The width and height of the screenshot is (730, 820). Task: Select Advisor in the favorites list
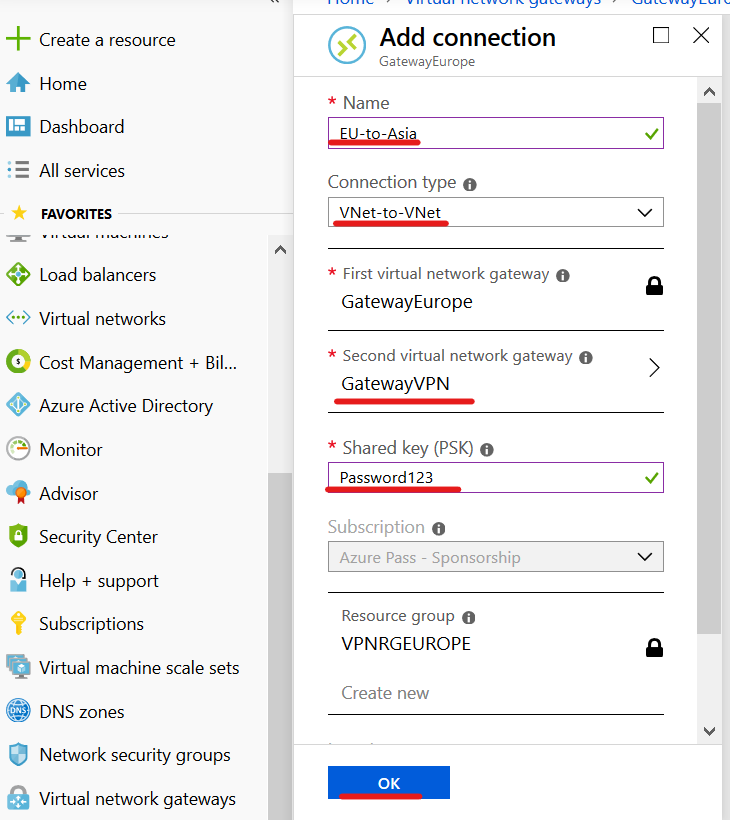click(69, 494)
